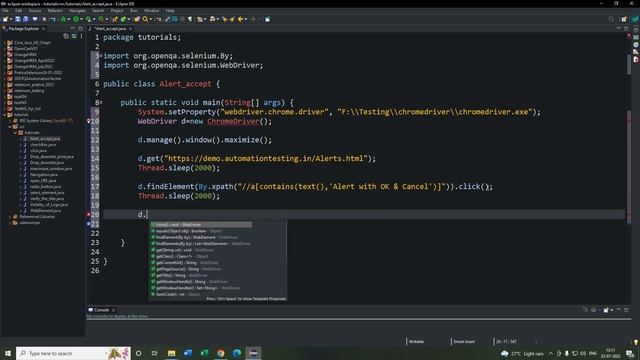Select Navigation.java in Package Explorer
Viewport: 640px width, 360px height.
pos(44,175)
